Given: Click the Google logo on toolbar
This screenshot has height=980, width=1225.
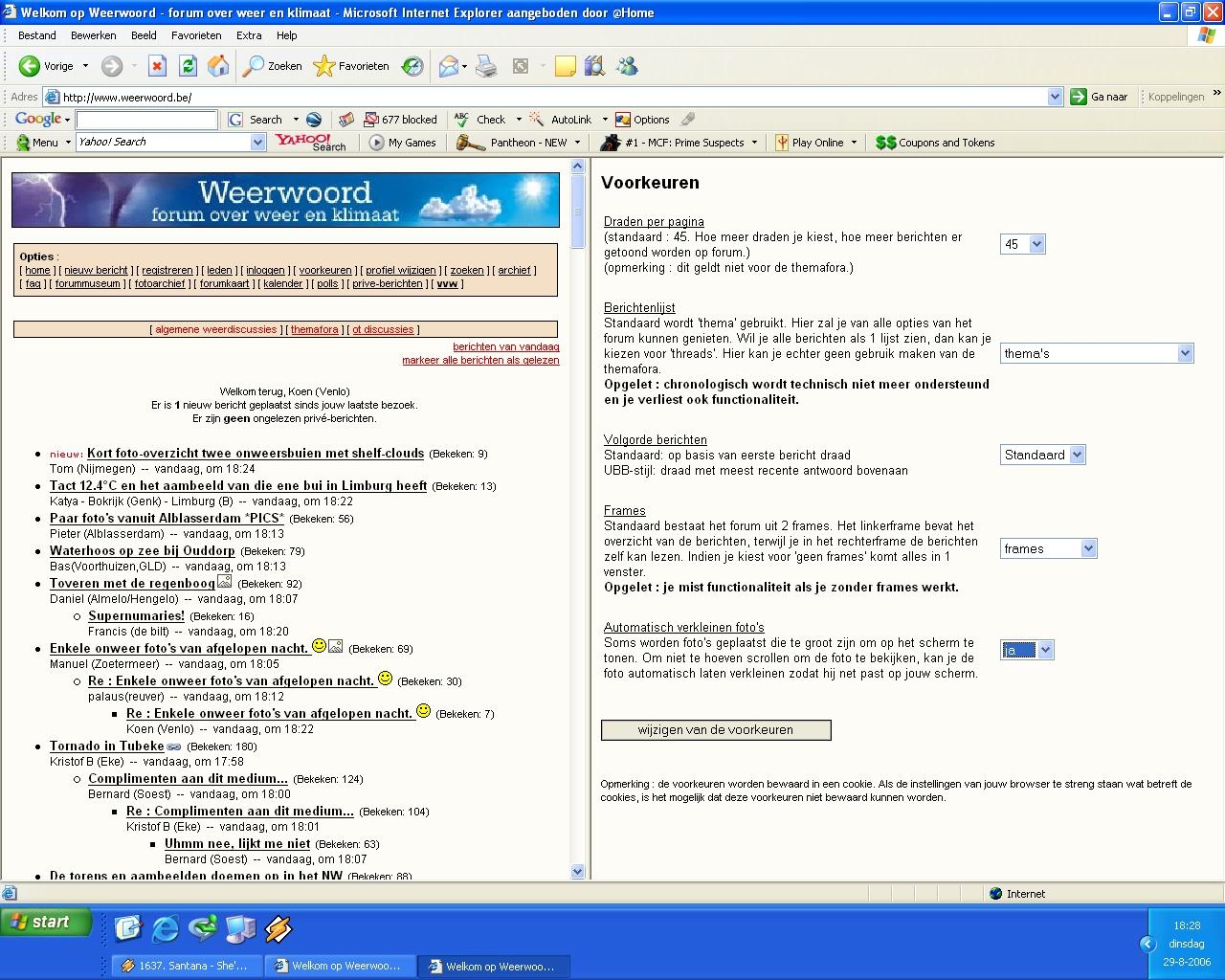Looking at the screenshot, I should coord(38,120).
